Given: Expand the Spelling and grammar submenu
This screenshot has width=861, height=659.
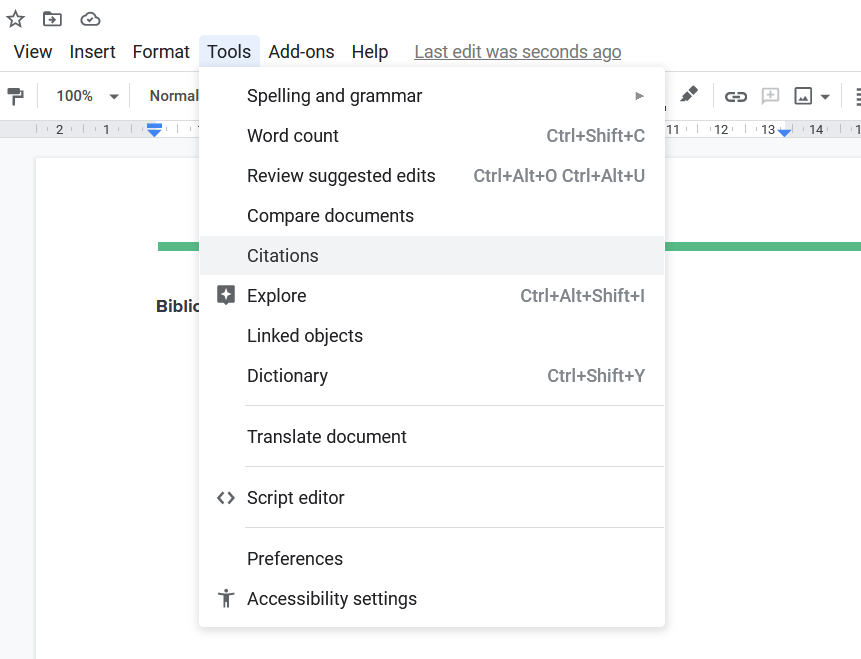Looking at the screenshot, I should click(x=639, y=95).
